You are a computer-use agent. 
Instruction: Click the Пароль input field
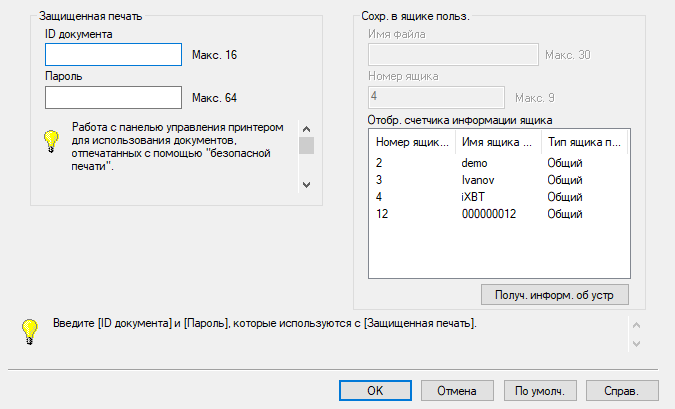[x=112, y=97]
